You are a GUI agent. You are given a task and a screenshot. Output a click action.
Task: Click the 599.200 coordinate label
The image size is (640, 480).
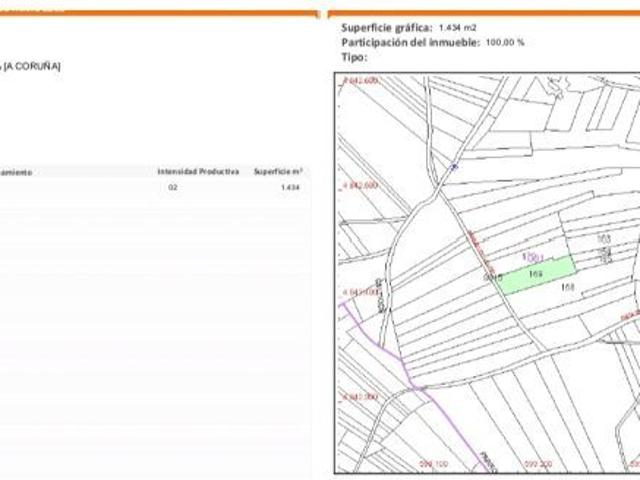(538, 464)
